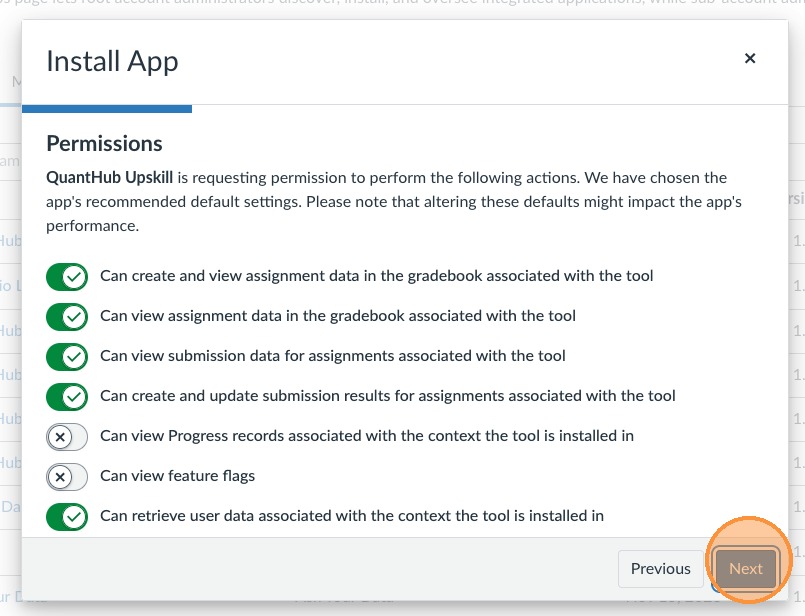Click the Permissions heading
This screenshot has width=805, height=616.
tap(104, 144)
